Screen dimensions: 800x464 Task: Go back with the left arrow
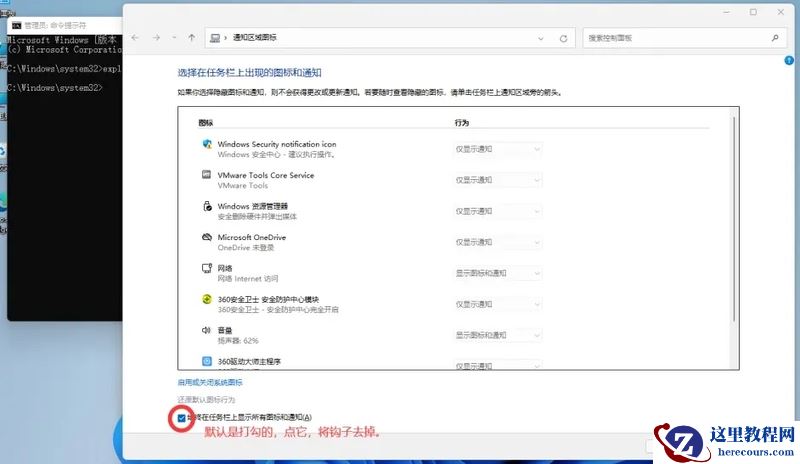pos(135,38)
